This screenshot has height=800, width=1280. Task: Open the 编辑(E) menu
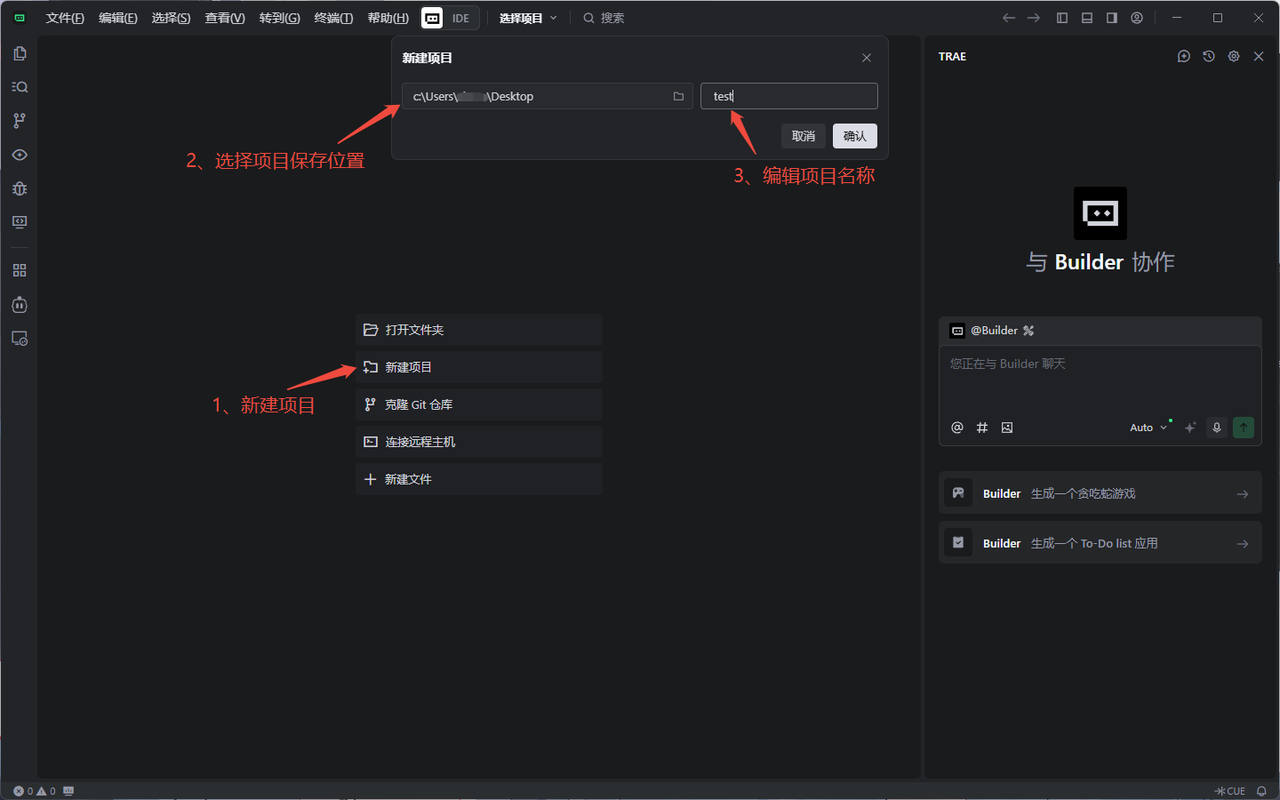click(x=118, y=18)
